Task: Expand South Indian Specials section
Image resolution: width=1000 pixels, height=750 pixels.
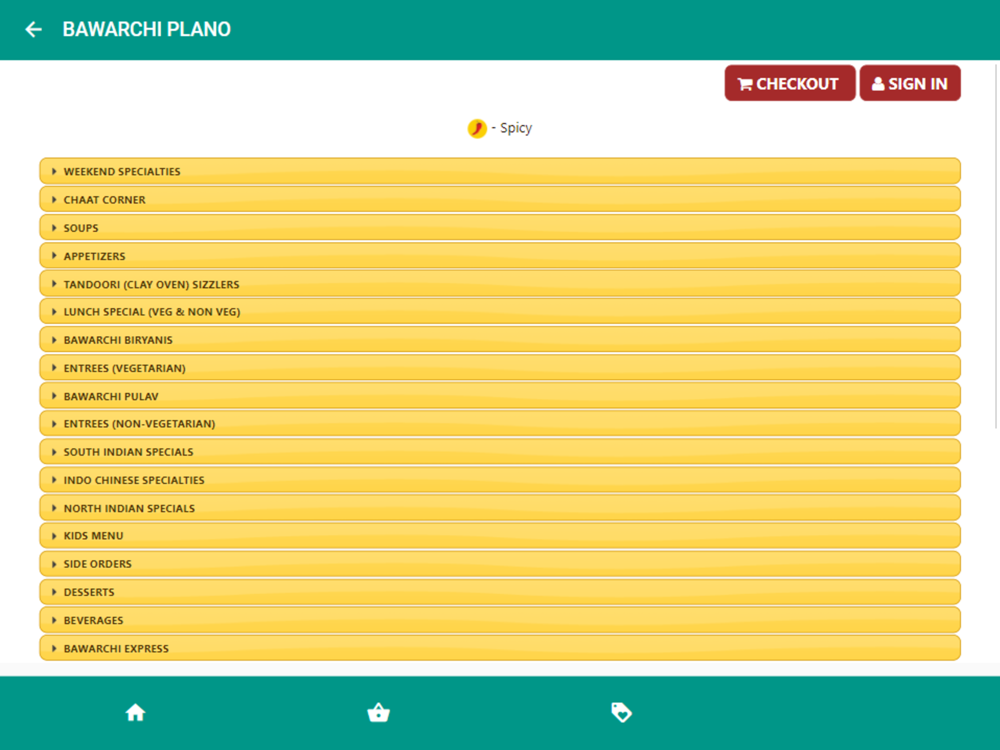Action: pyautogui.click(x=500, y=452)
